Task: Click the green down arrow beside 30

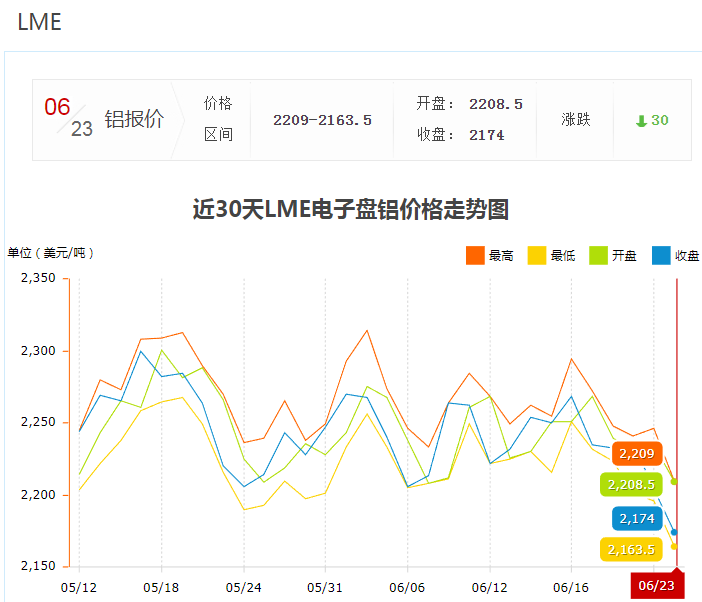Action: pos(641,121)
